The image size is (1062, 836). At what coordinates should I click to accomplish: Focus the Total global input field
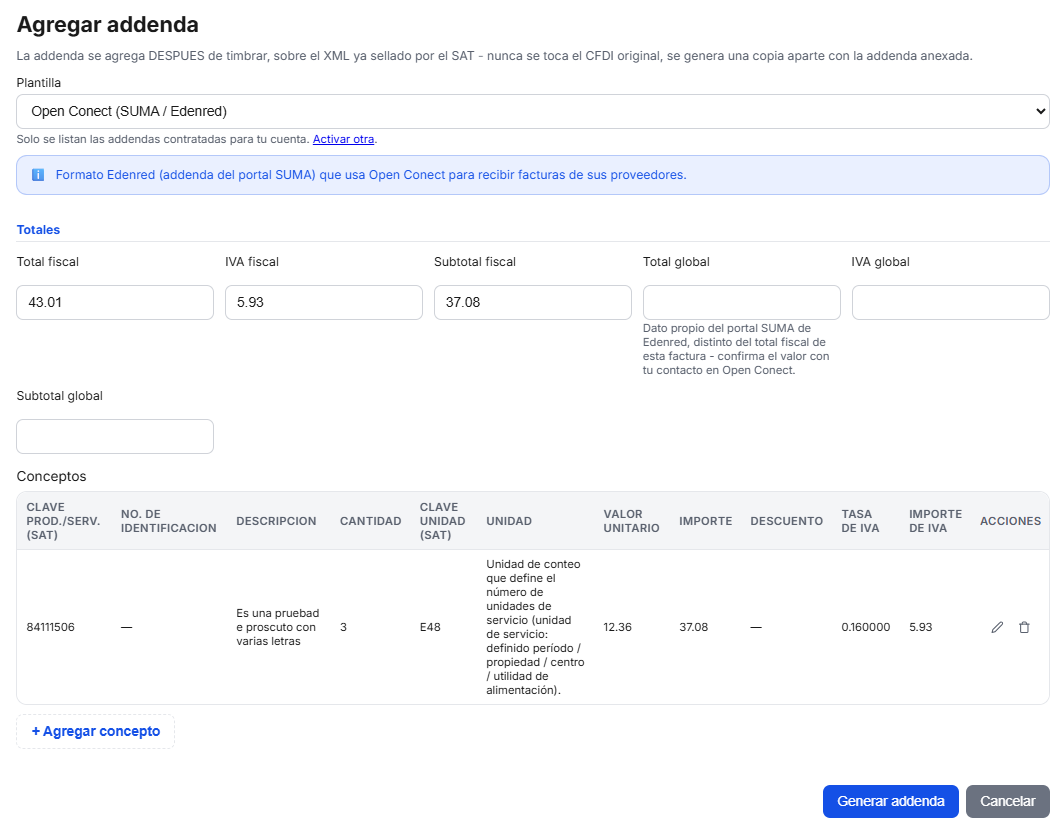tap(742, 302)
